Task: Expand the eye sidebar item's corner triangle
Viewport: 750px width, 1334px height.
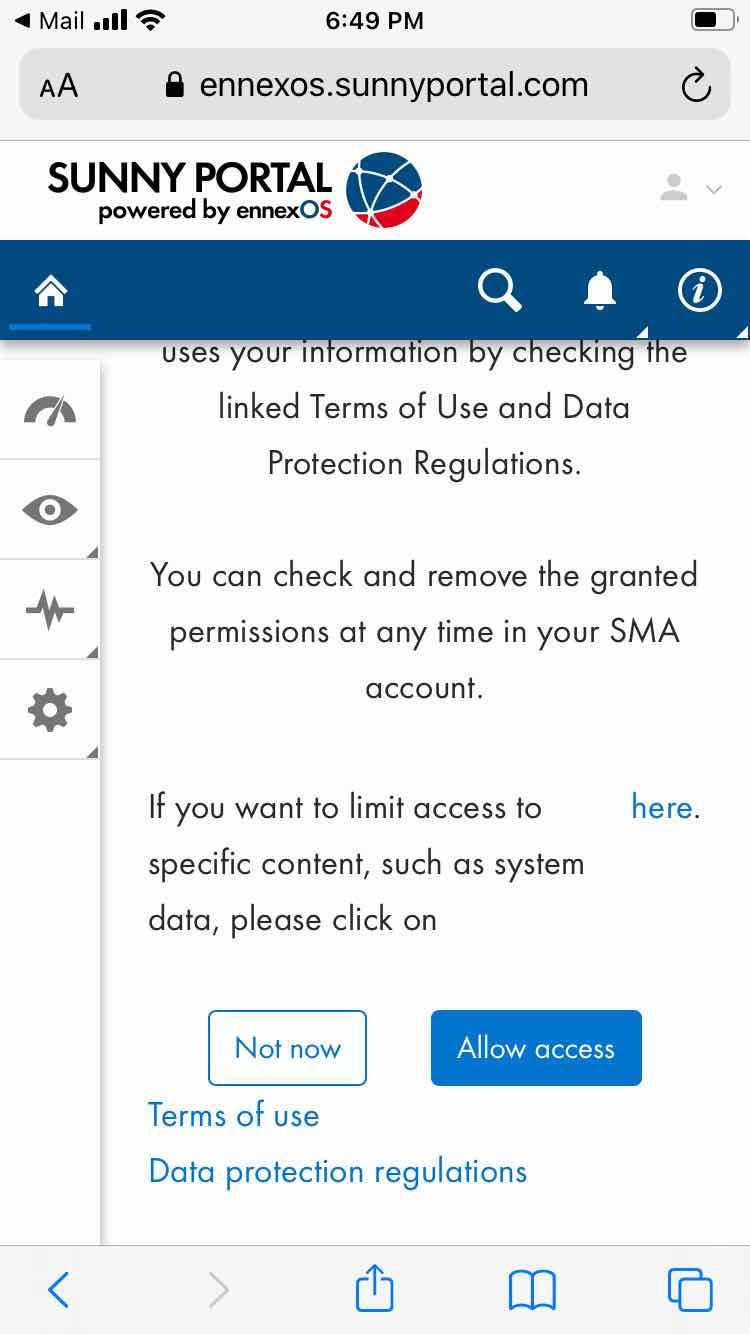Action: (92, 551)
